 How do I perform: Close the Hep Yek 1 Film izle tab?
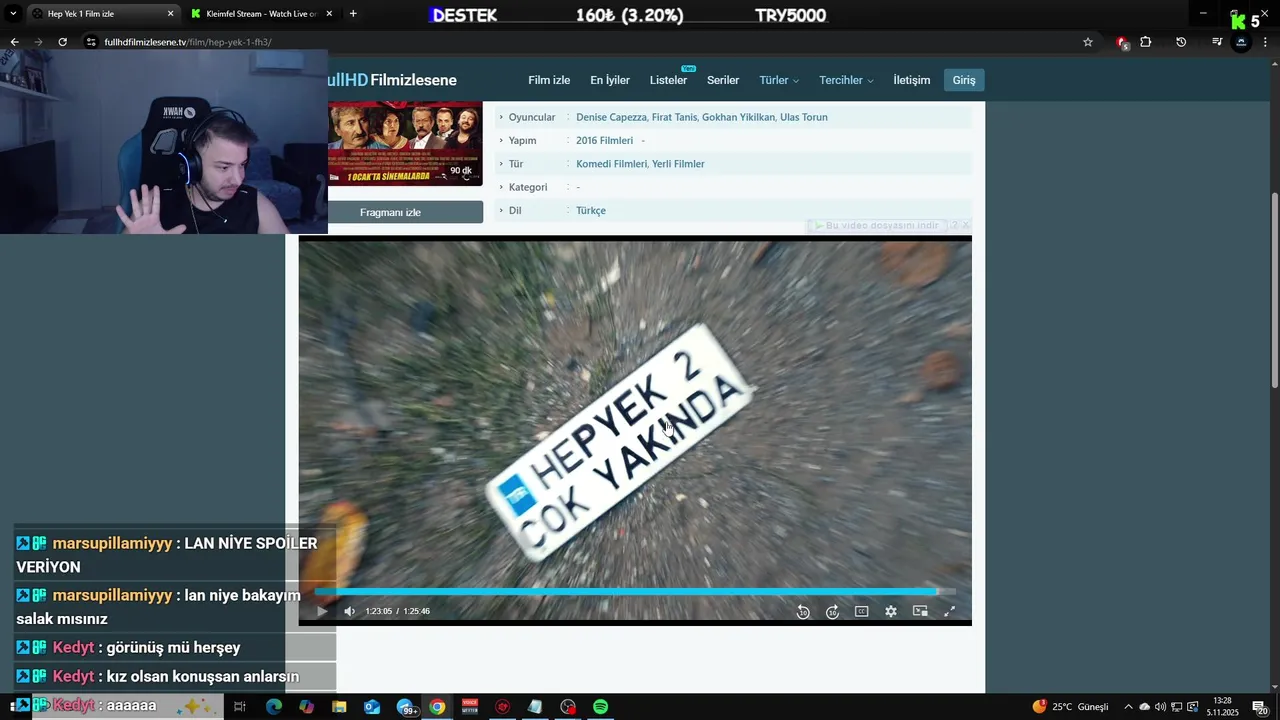point(170,14)
